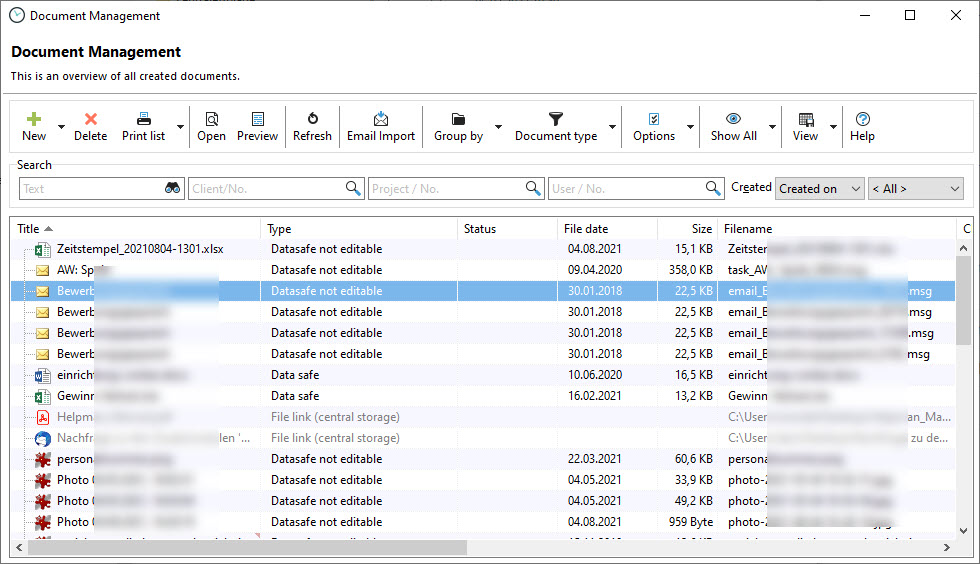
Task: Click the 33,9 KB size cell
Action: click(x=694, y=480)
